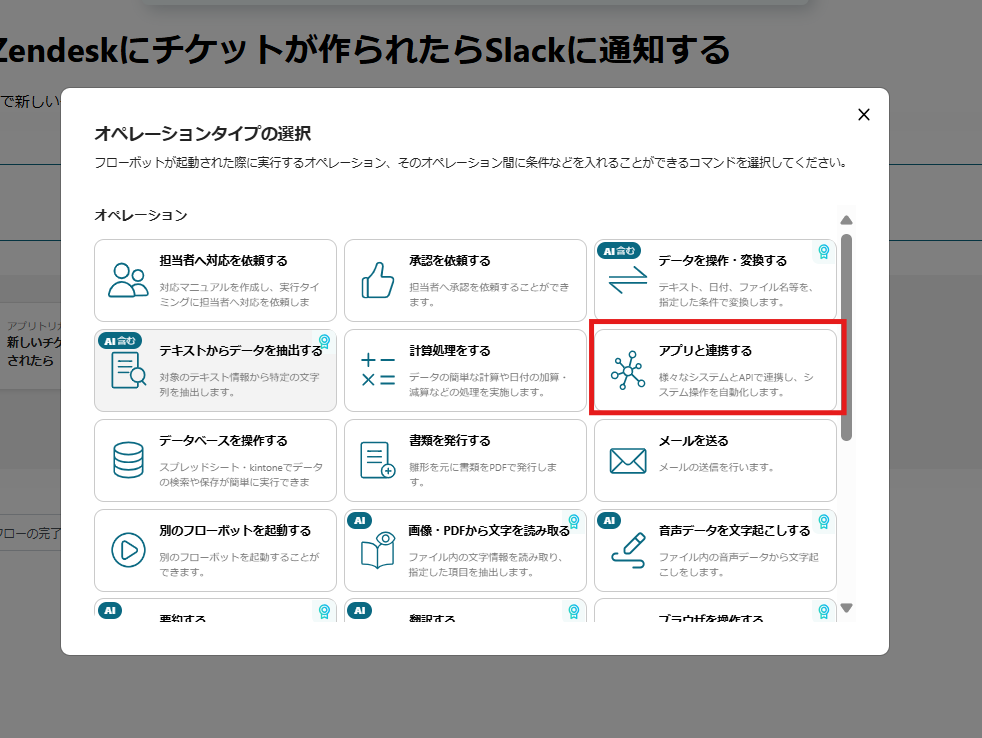The width and height of the screenshot is (982, 738).
Task: Select the アプリと連携する operation title
Action: click(705, 351)
